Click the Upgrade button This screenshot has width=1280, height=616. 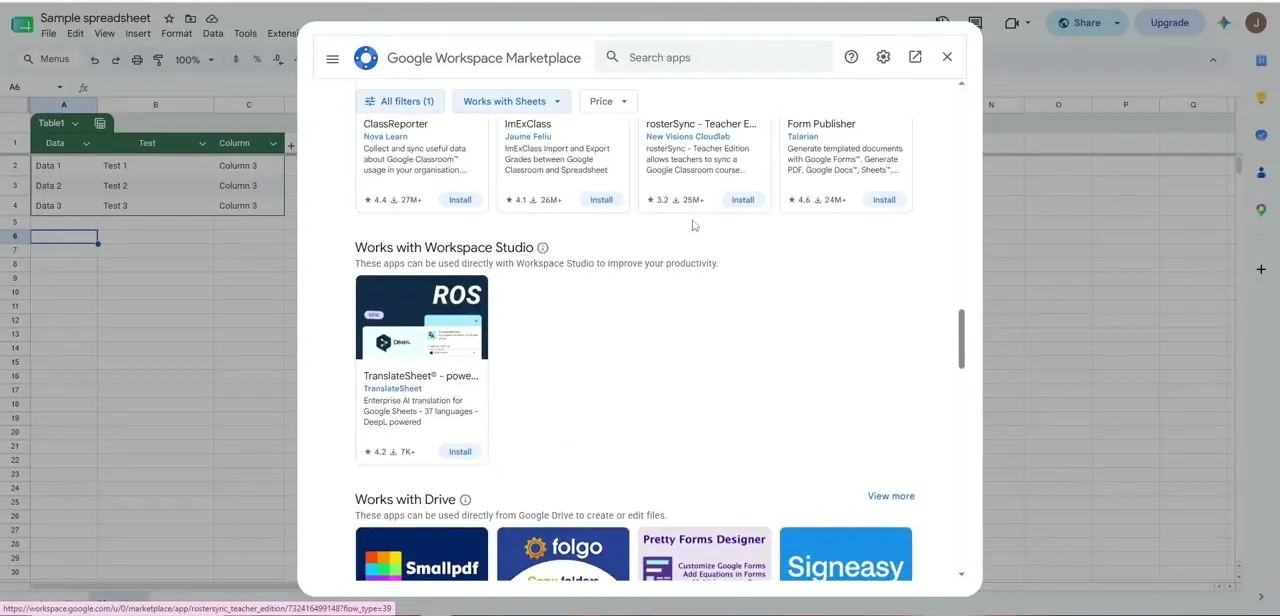[1169, 23]
